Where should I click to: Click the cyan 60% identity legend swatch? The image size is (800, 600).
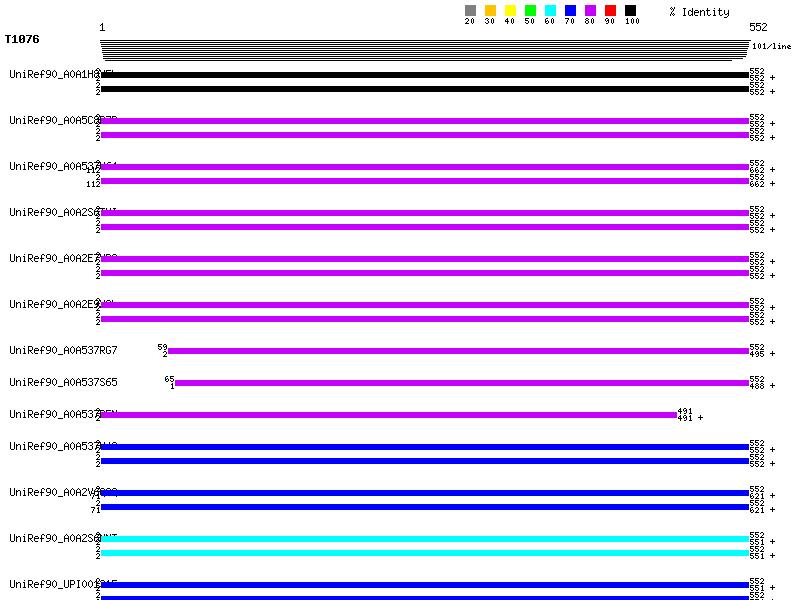pyautogui.click(x=550, y=11)
